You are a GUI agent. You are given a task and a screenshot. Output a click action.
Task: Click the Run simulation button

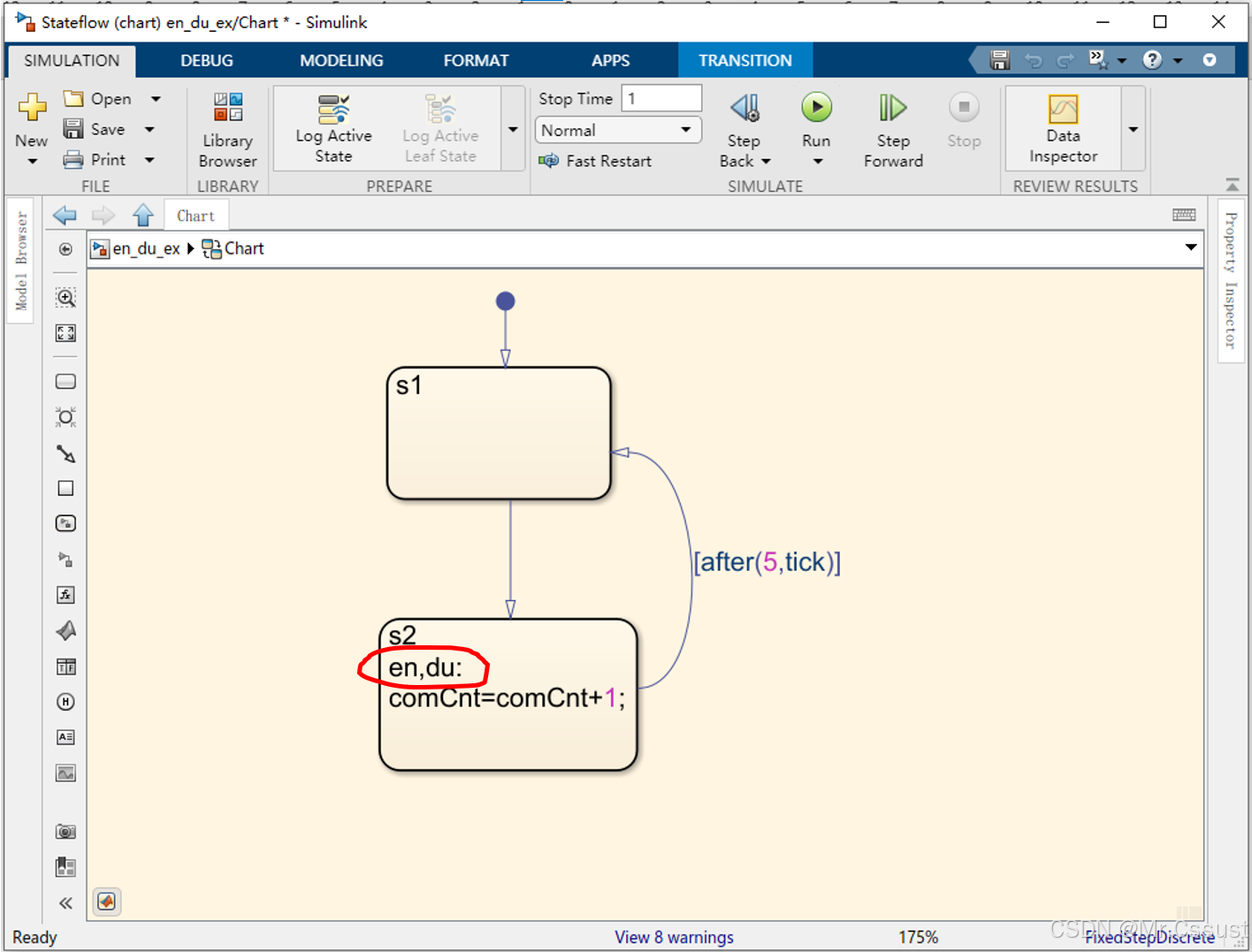pos(816,109)
